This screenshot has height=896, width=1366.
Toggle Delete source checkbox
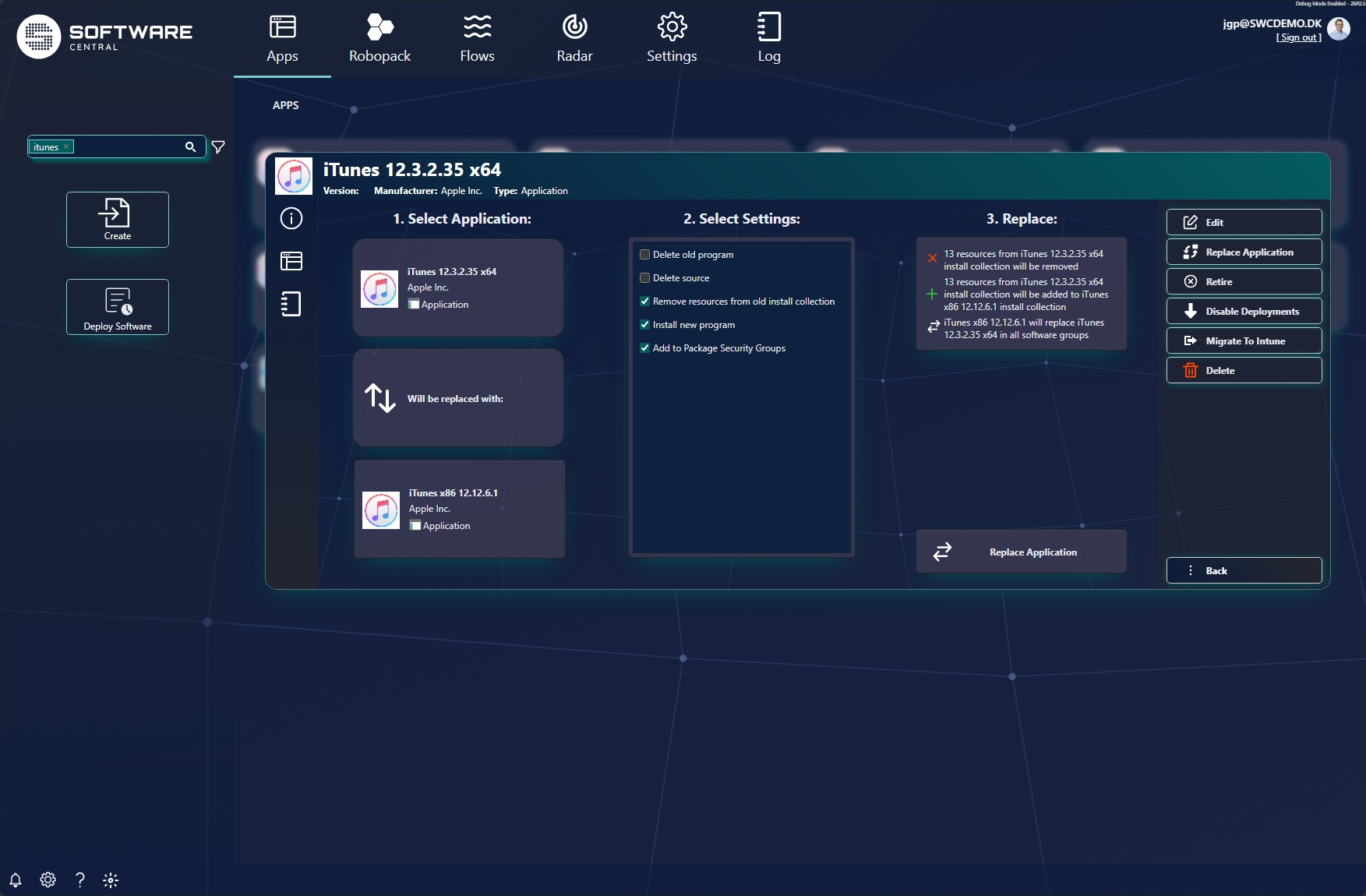pyautogui.click(x=644, y=278)
